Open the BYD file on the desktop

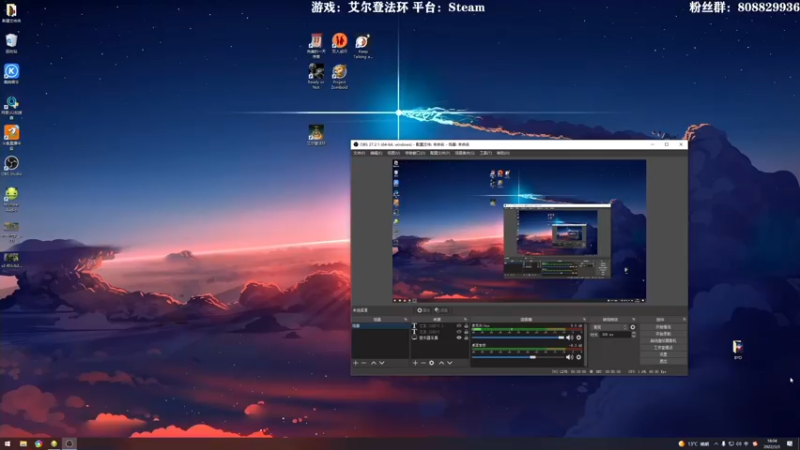click(738, 349)
